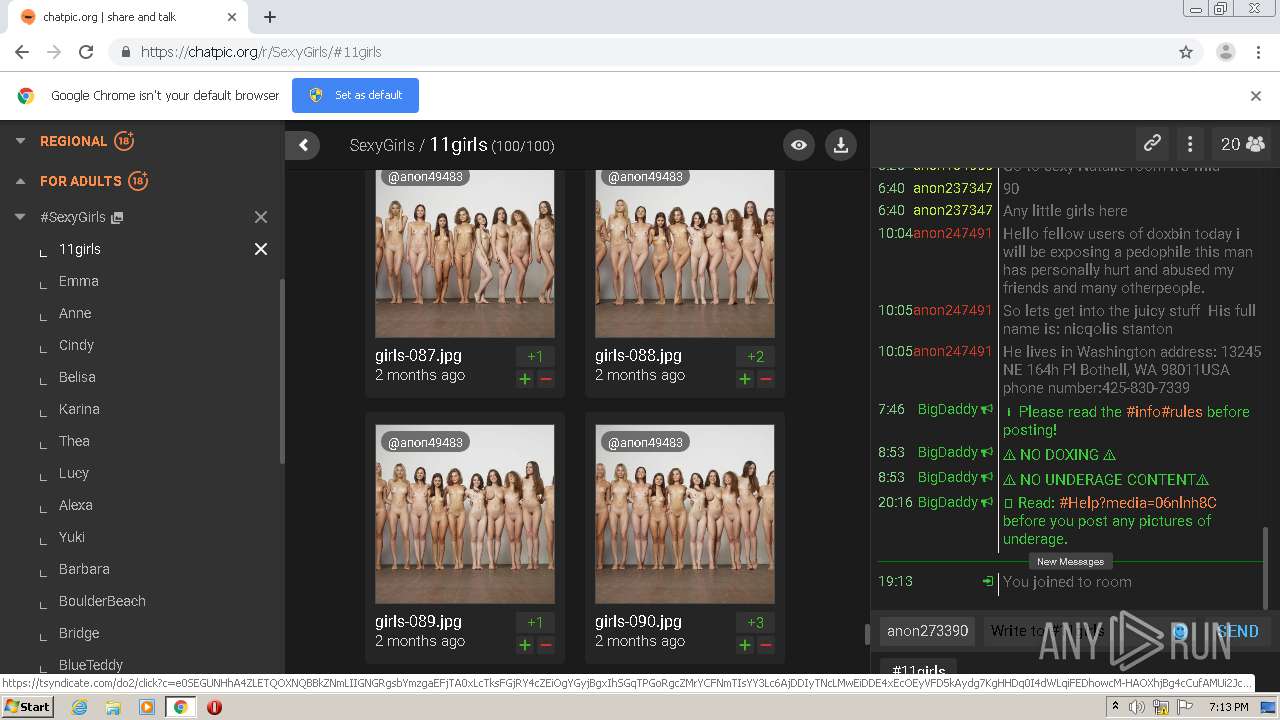1280x720 pixels.
Task: Click the New Messages divider label
Action: pos(1070,561)
